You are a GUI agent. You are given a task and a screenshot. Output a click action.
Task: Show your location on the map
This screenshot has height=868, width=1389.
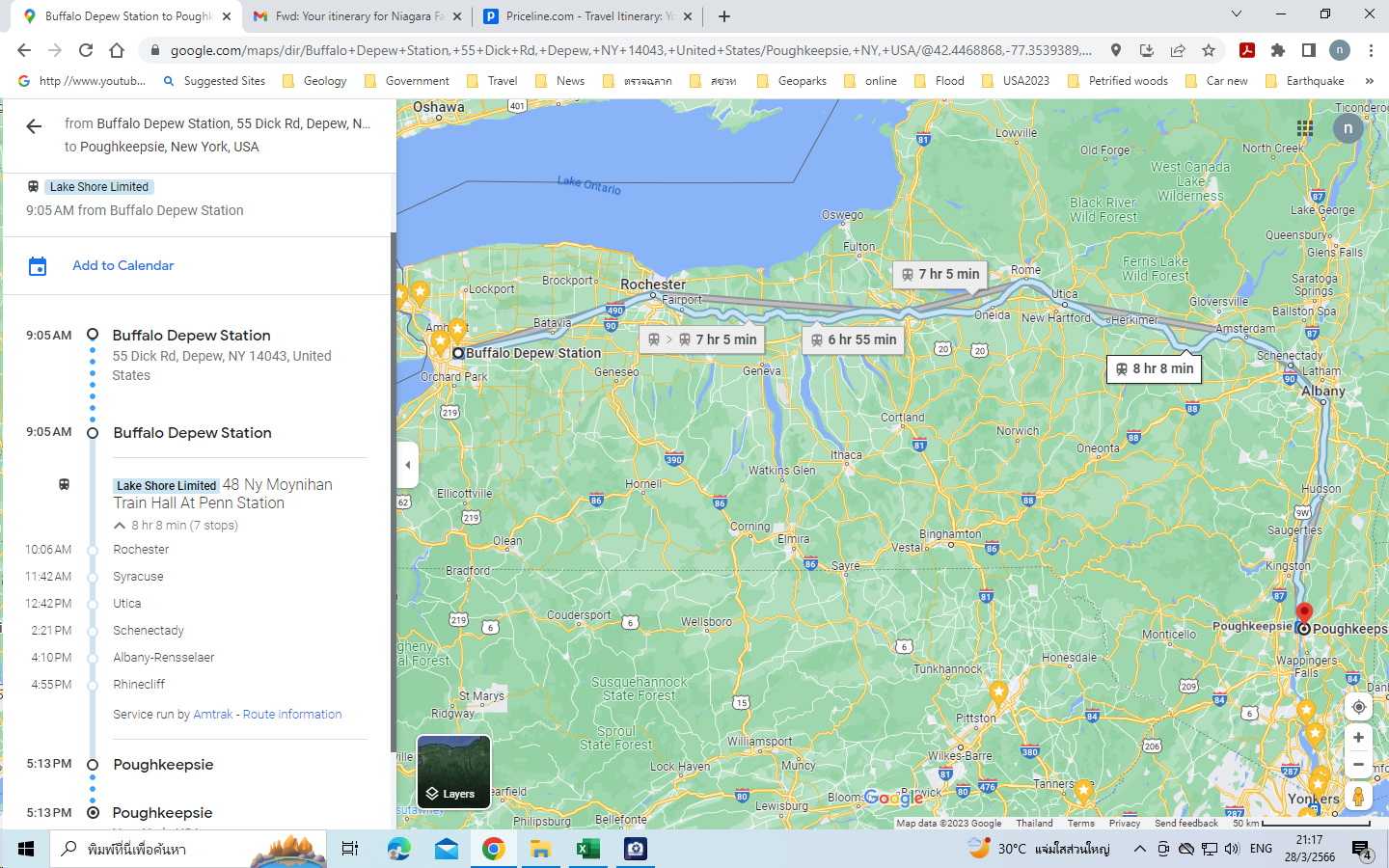(x=1358, y=707)
